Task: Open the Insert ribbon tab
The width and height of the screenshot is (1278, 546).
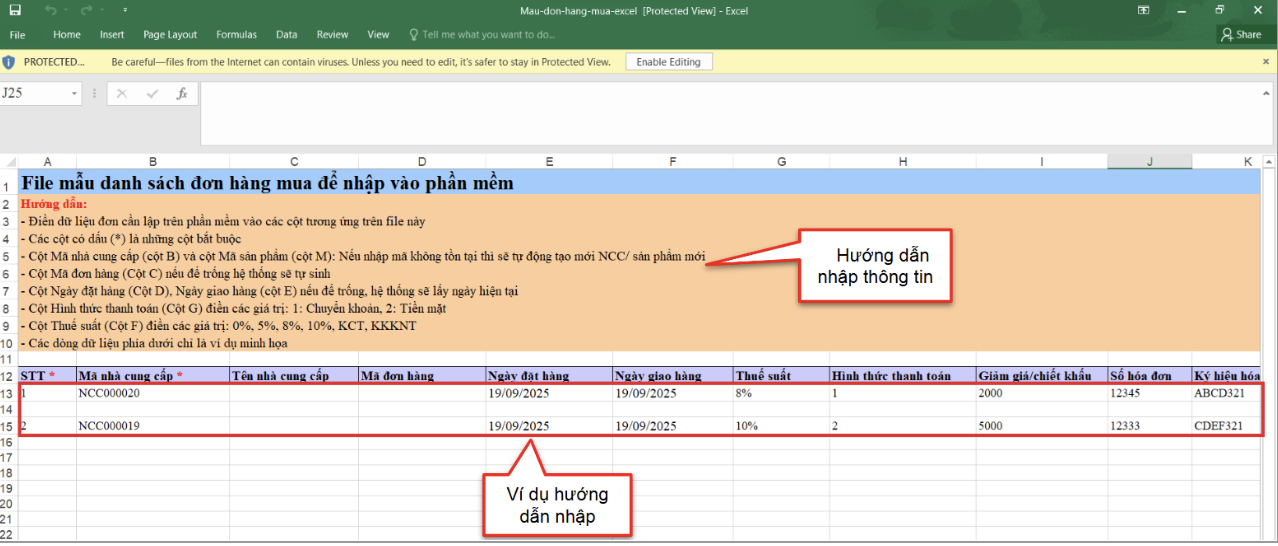Action: point(112,34)
